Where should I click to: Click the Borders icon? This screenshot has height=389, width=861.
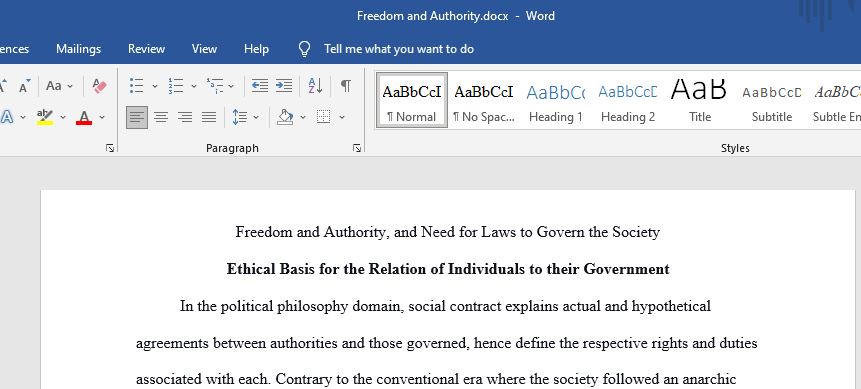coord(324,117)
